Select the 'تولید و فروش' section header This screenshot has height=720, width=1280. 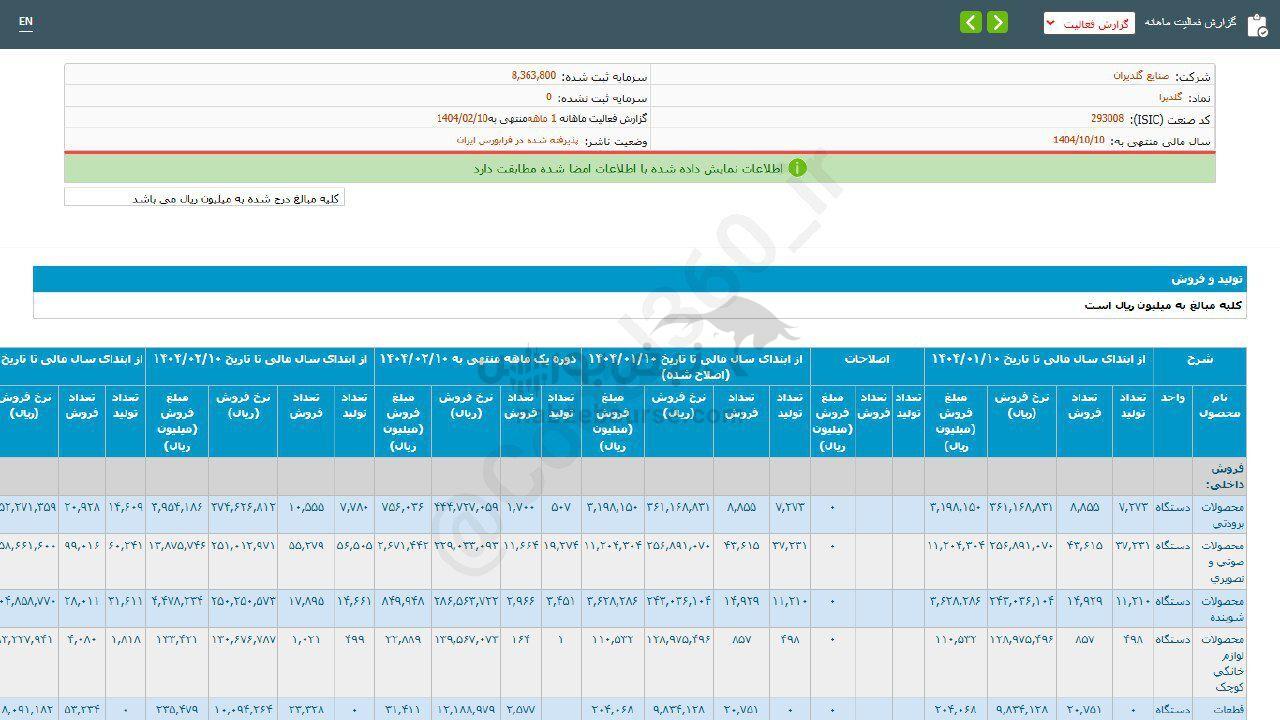(640, 279)
